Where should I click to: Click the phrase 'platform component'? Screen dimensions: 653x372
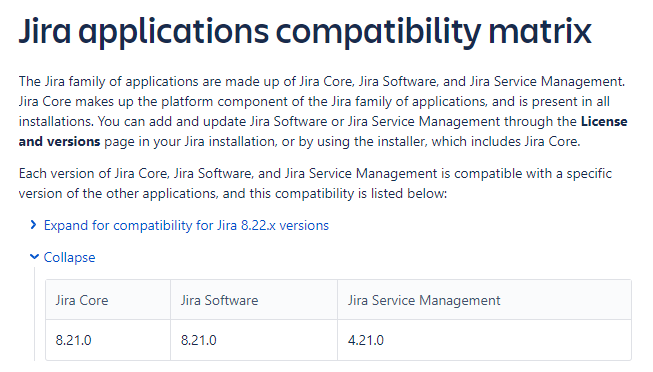[x=257, y=102]
